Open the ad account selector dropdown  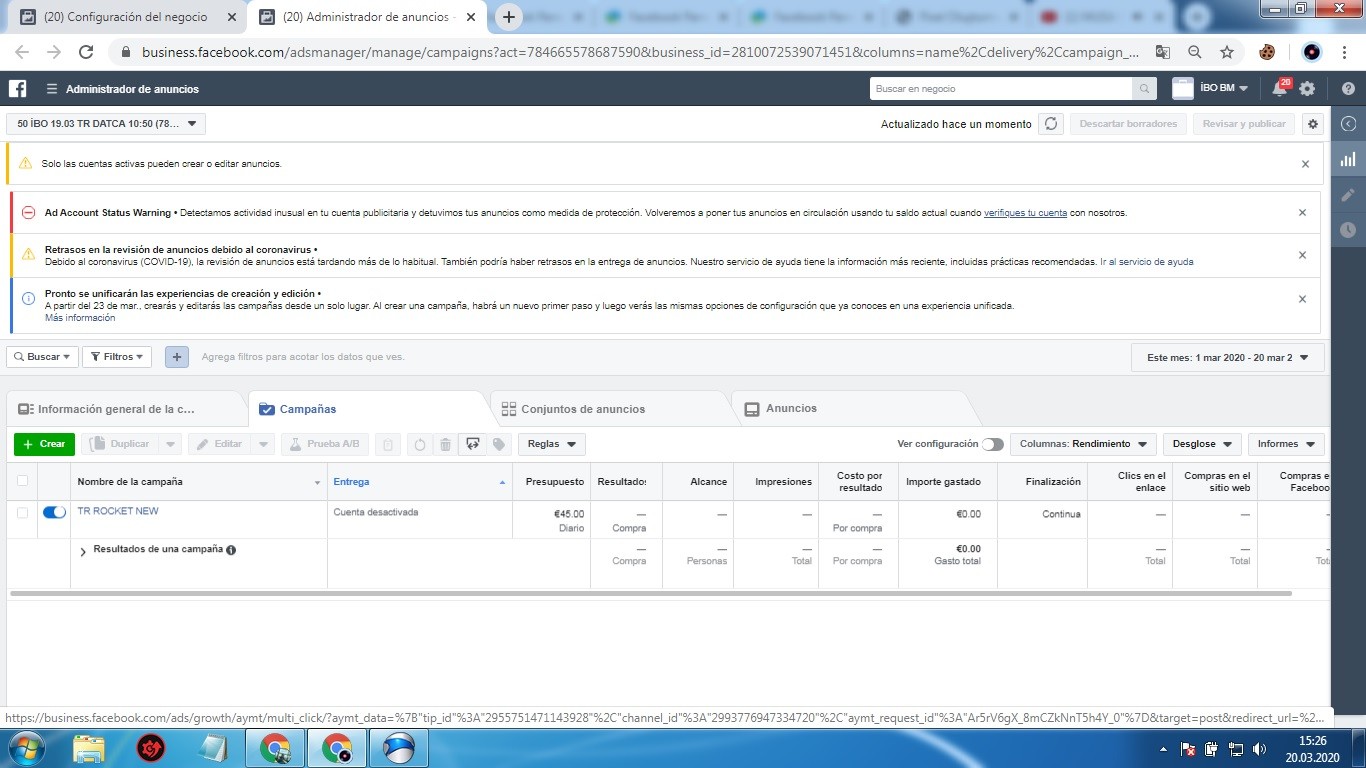click(106, 124)
